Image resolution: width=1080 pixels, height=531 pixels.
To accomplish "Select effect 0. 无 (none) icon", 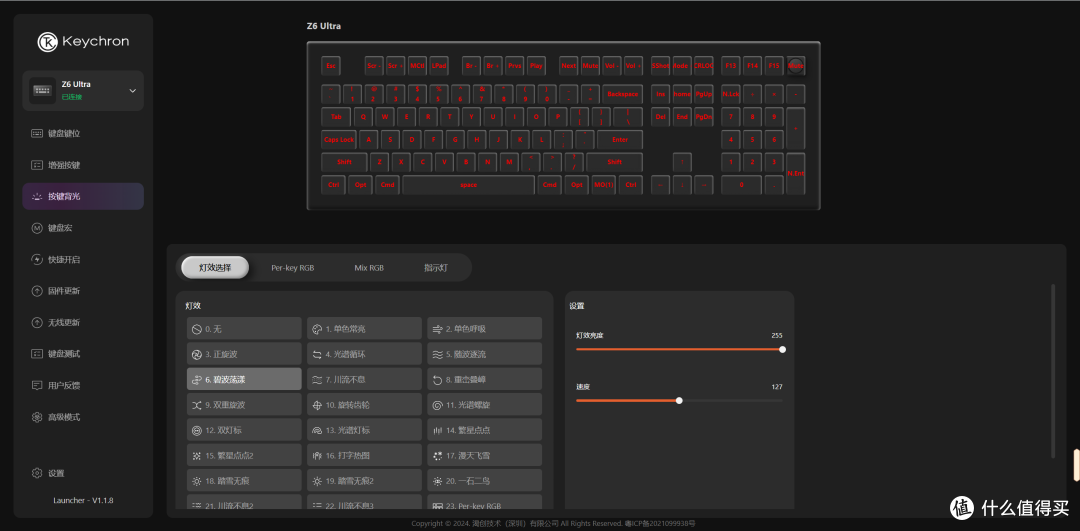I will point(196,329).
